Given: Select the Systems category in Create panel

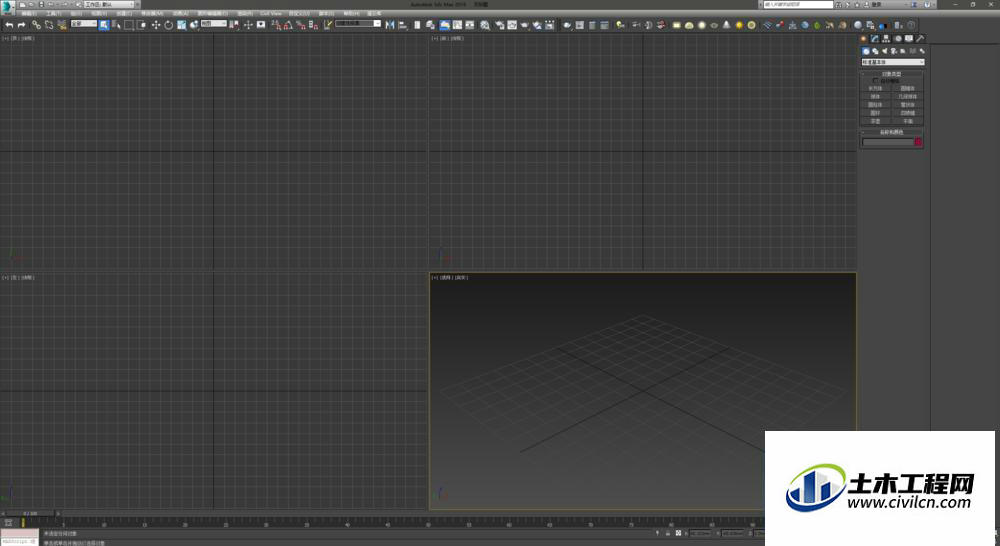Looking at the screenshot, I should point(922,51).
